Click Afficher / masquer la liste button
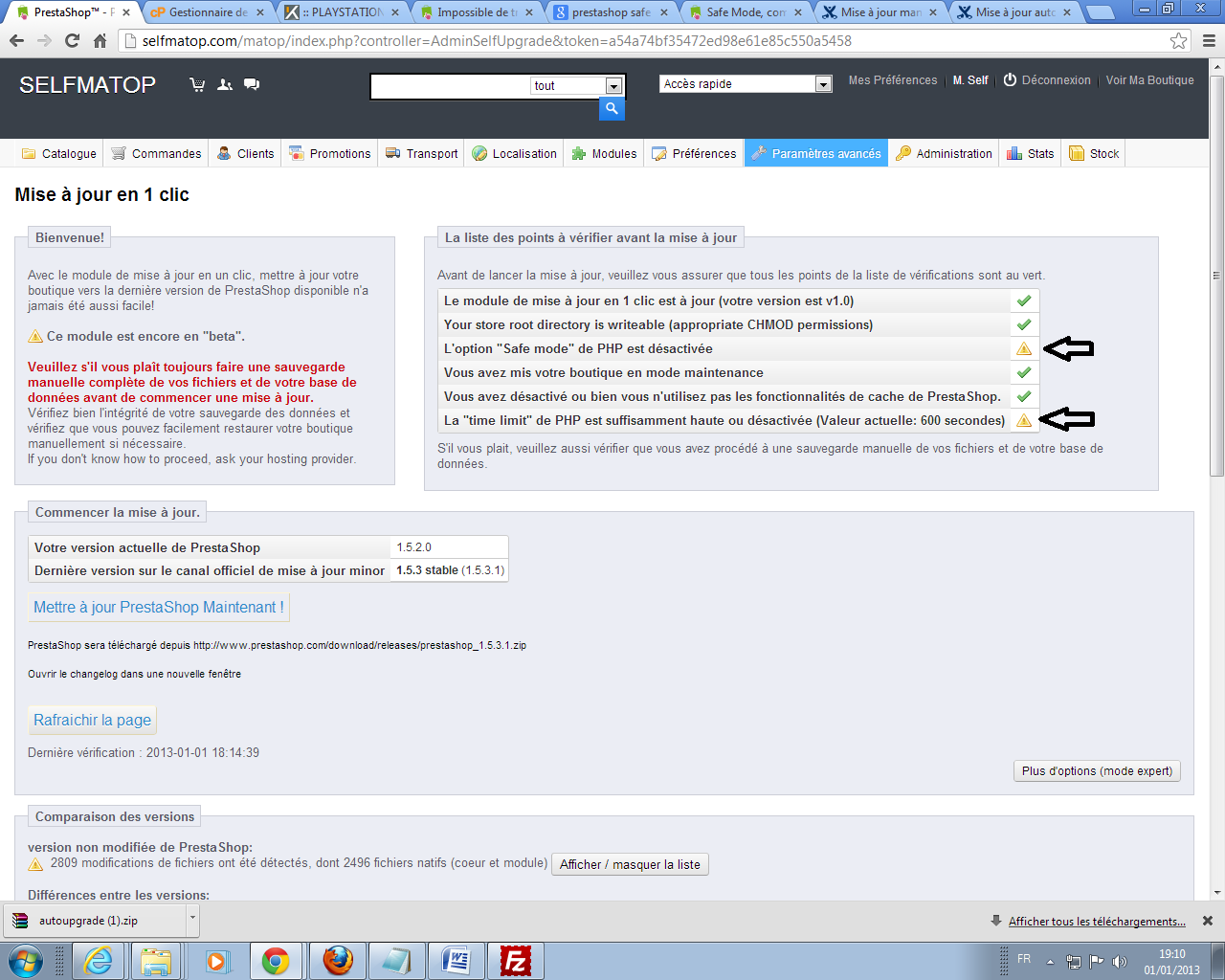 tap(630, 864)
